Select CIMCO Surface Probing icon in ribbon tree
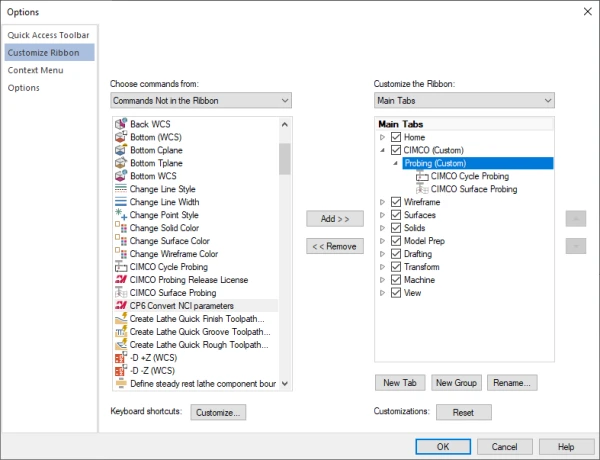 tap(422, 189)
